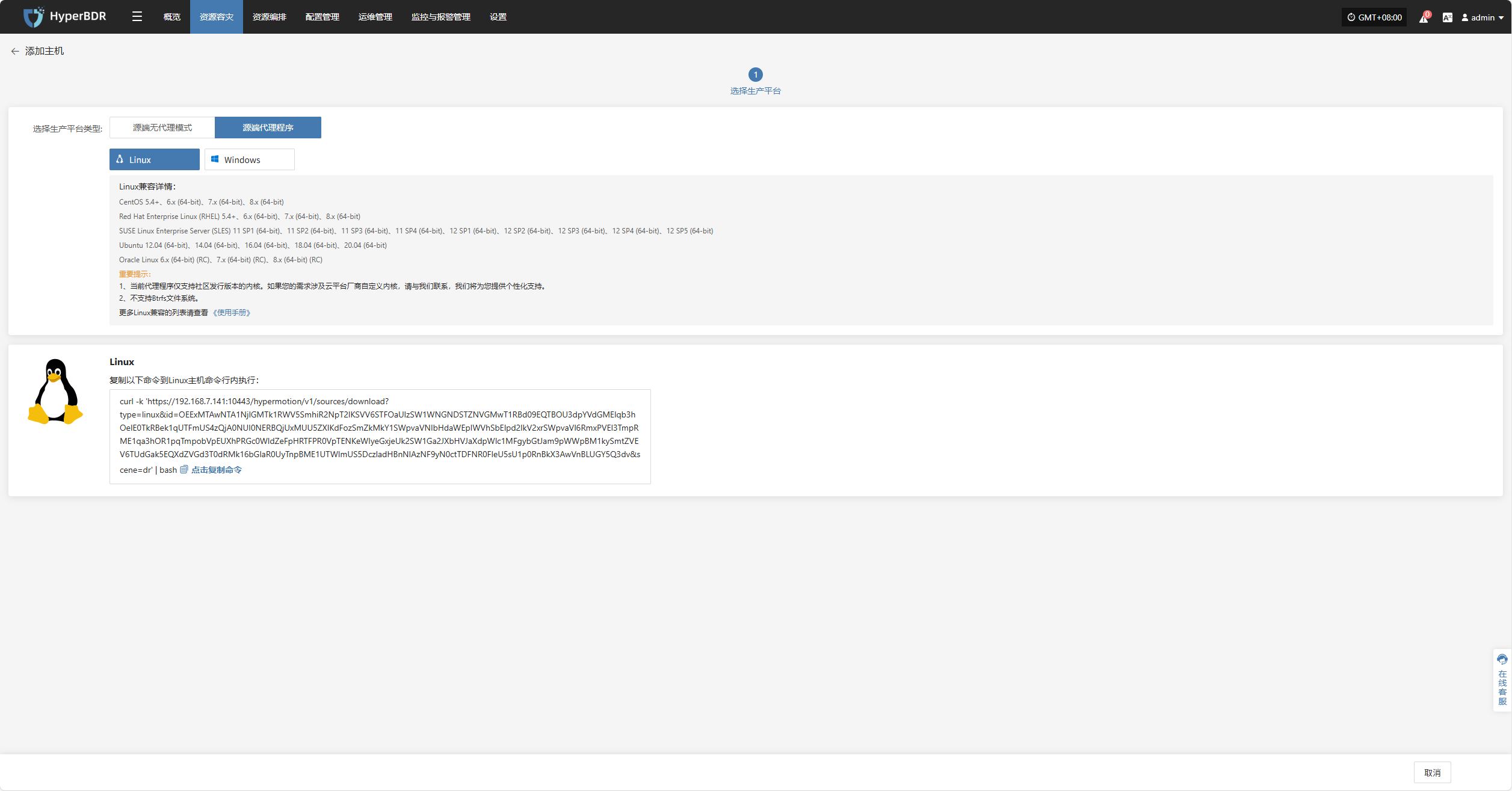Click the Ubuntu 12.04 compatibility line
This screenshot has width=1512, height=791.
[253, 245]
